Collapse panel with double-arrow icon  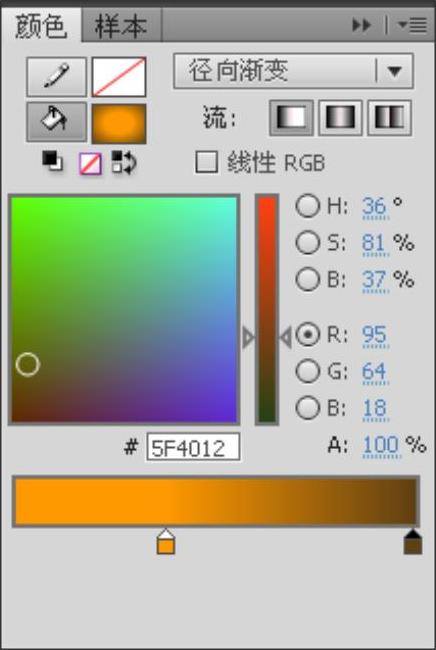[361, 26]
